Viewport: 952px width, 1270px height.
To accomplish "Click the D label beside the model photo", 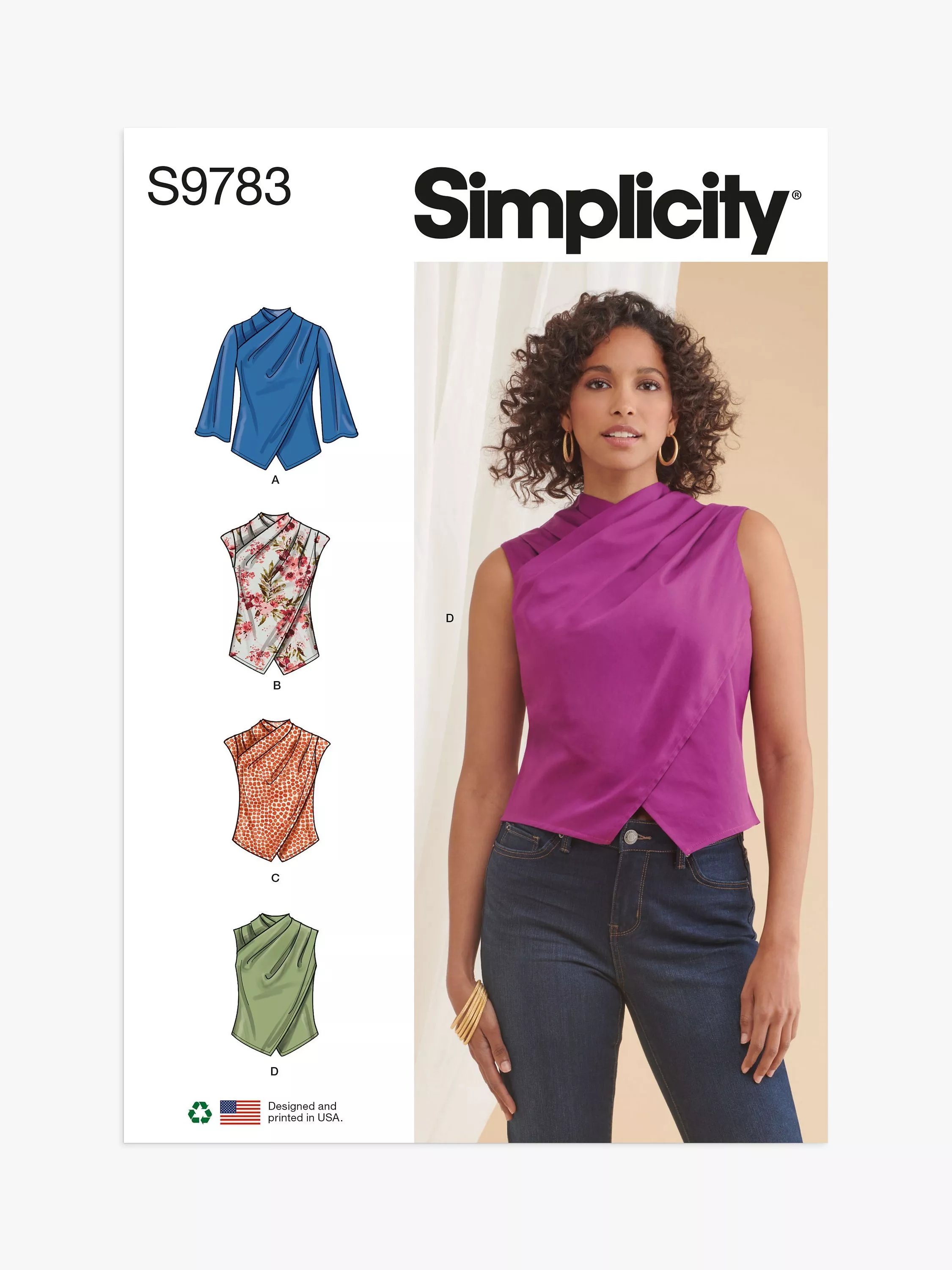I will click(x=450, y=618).
